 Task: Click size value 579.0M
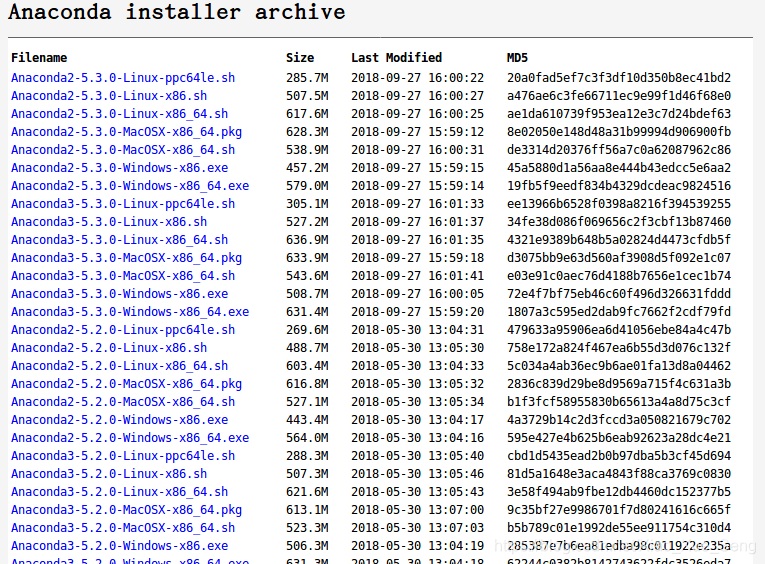pyautogui.click(x=307, y=186)
